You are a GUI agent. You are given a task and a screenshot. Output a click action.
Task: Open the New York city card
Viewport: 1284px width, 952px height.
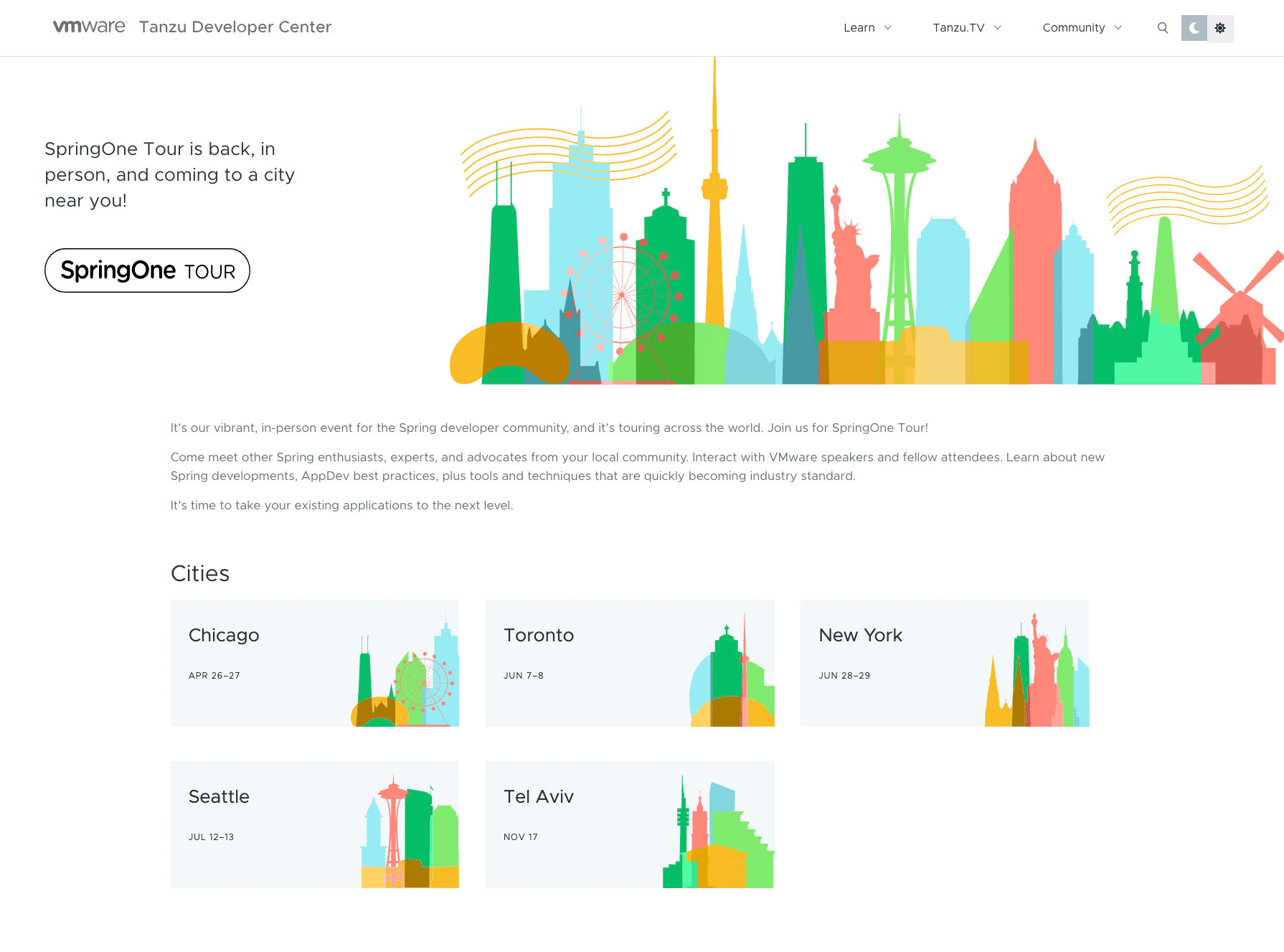pyautogui.click(x=945, y=663)
